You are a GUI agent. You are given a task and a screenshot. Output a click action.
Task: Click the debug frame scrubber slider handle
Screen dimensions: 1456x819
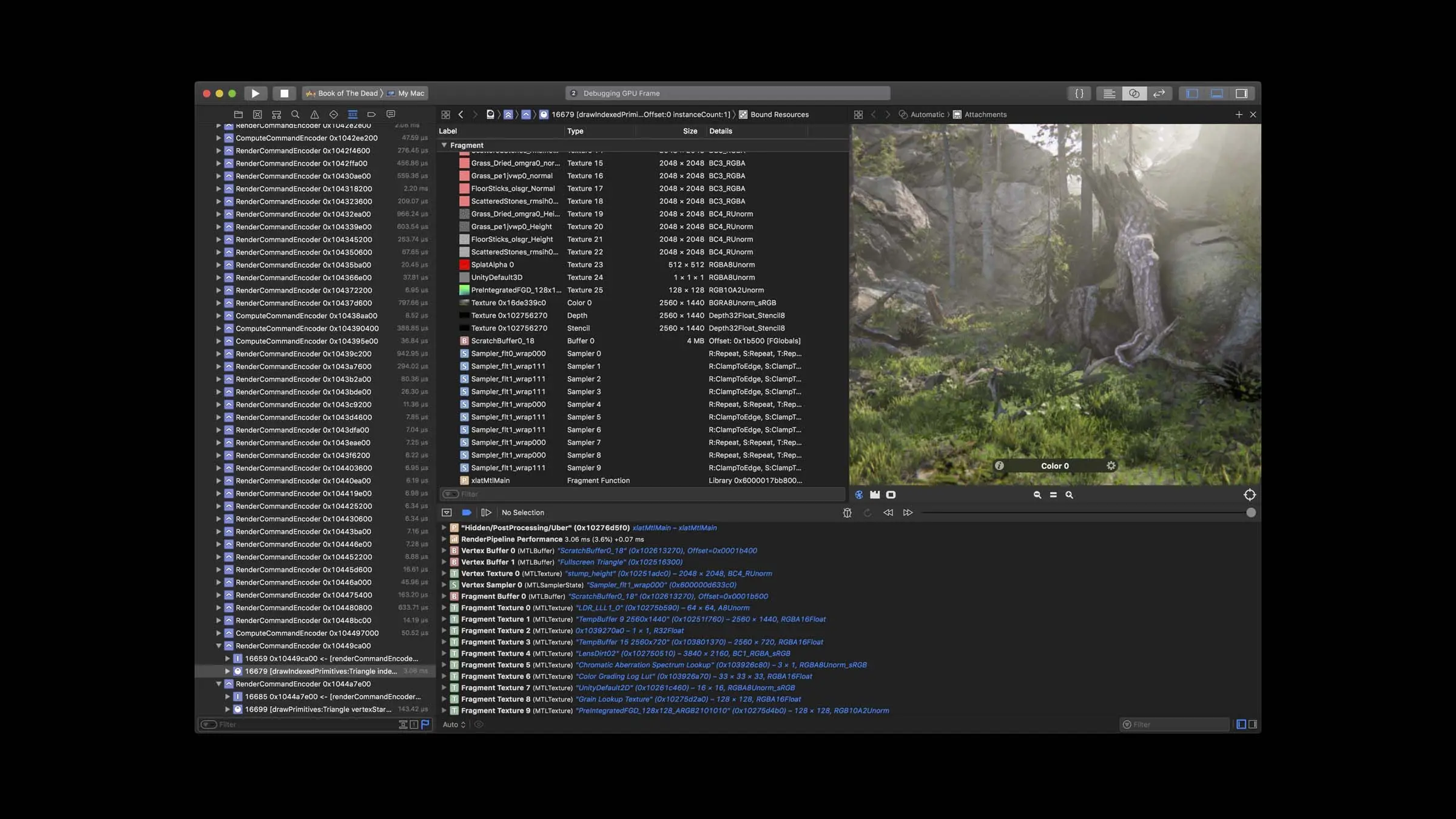click(x=1250, y=513)
